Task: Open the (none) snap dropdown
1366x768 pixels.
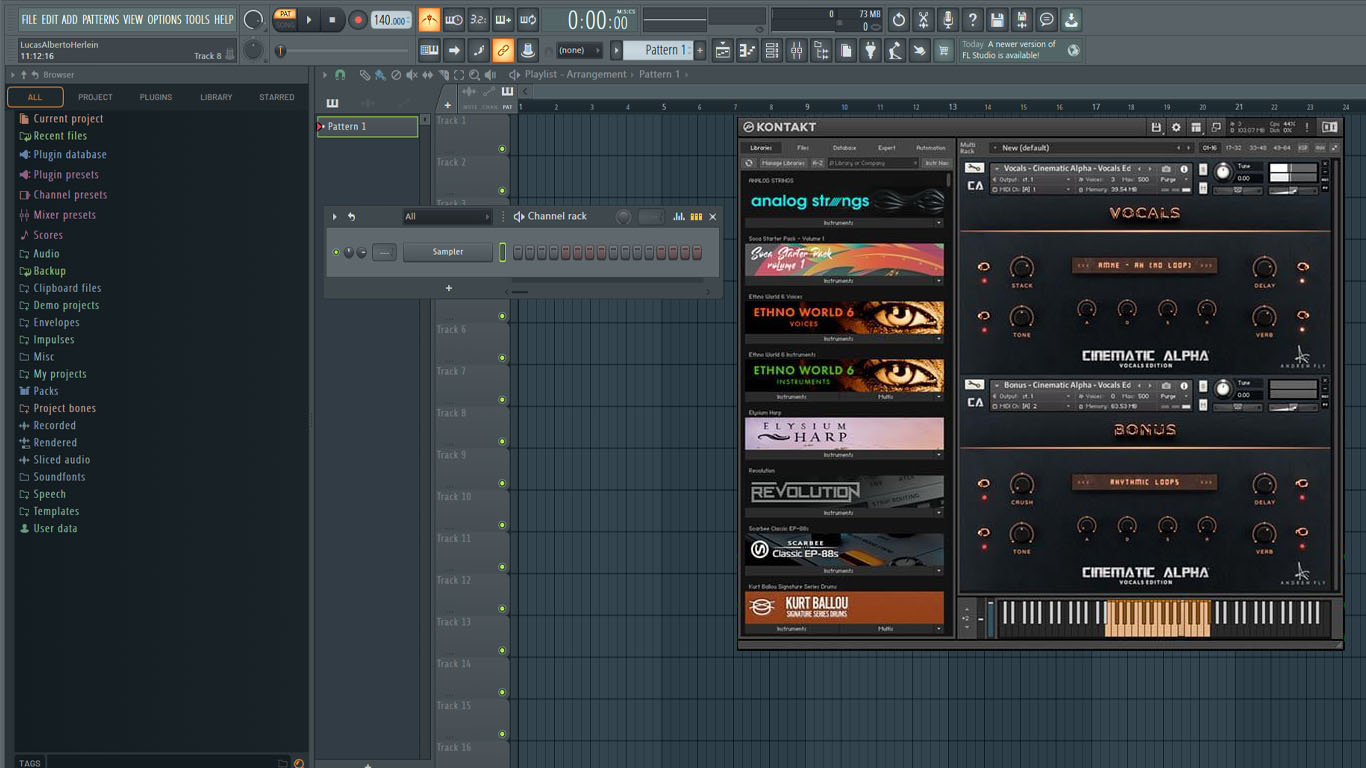Action: (579, 51)
